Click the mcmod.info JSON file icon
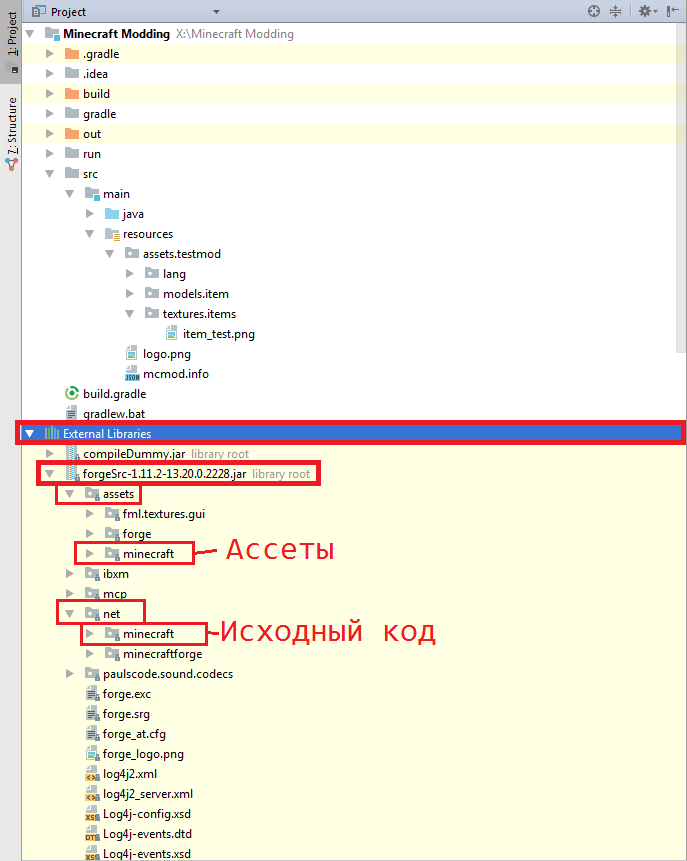Image resolution: width=687 pixels, height=861 pixels. point(132,374)
